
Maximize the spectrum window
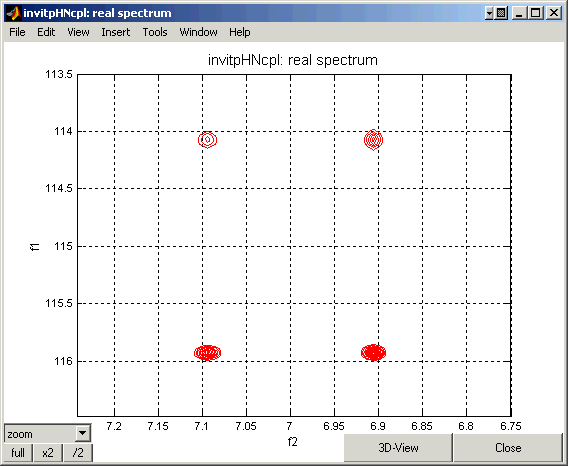pyautogui.click(x=536, y=14)
